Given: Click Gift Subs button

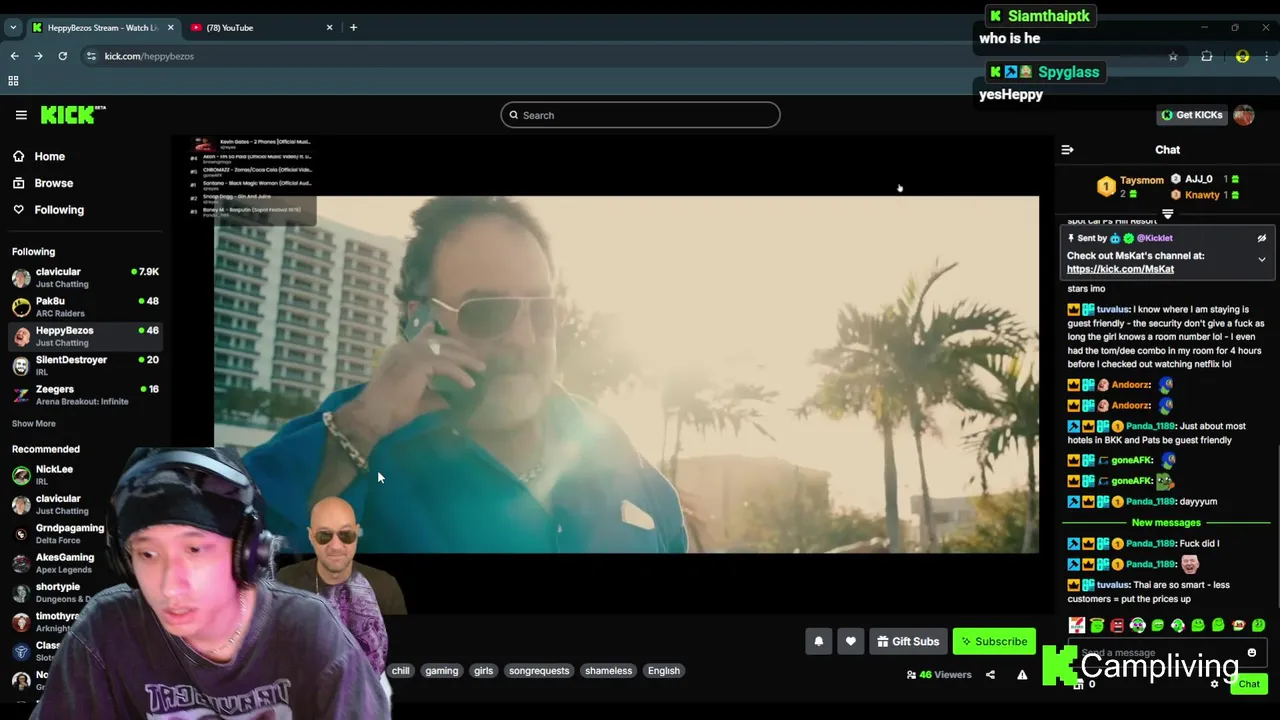Looking at the screenshot, I should point(908,642).
